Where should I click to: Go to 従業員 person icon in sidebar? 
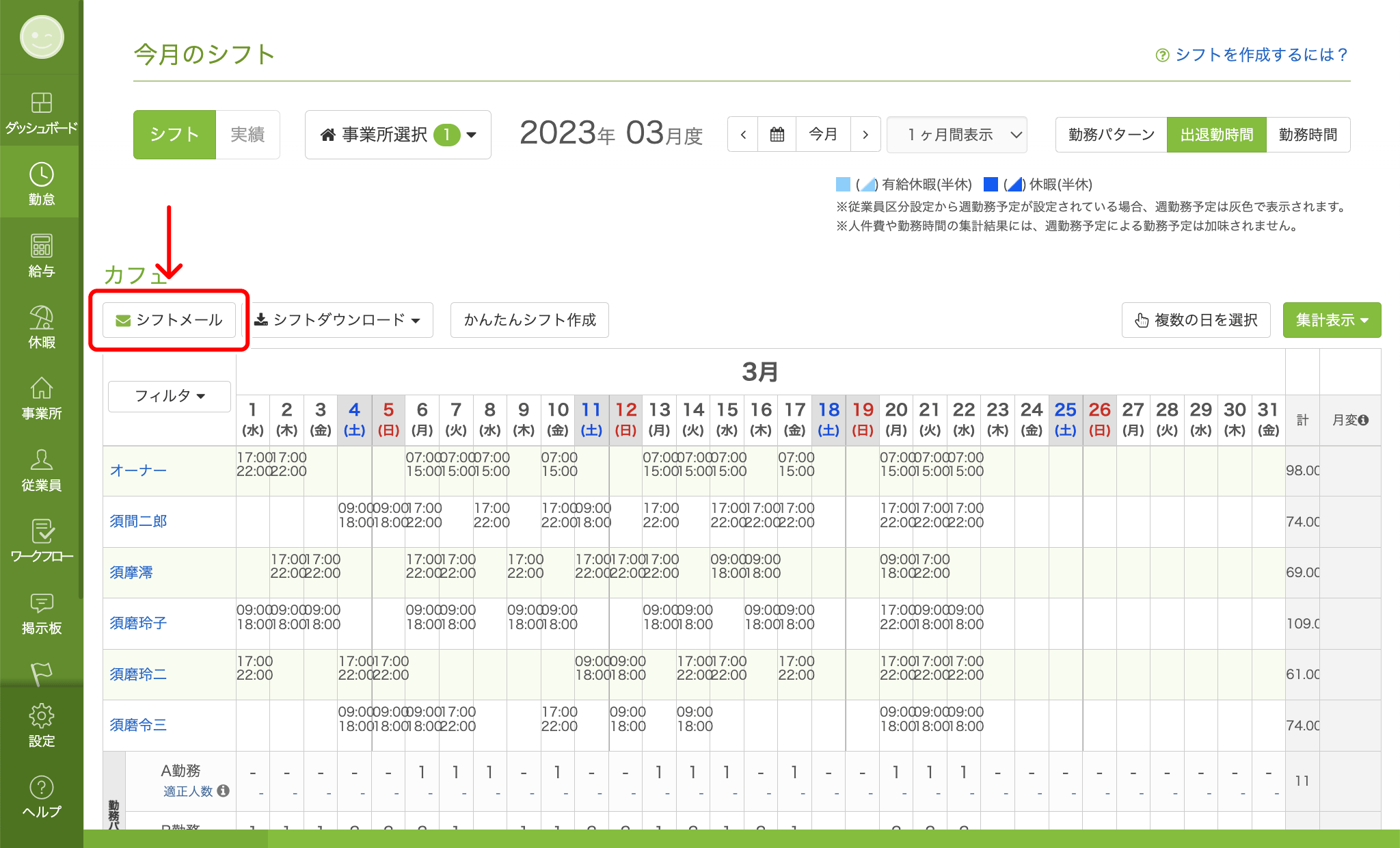(x=41, y=469)
